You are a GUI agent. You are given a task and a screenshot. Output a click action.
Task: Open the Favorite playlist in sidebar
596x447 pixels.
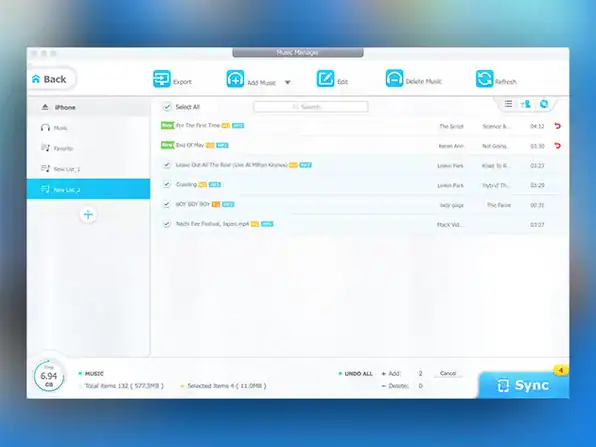point(88,148)
